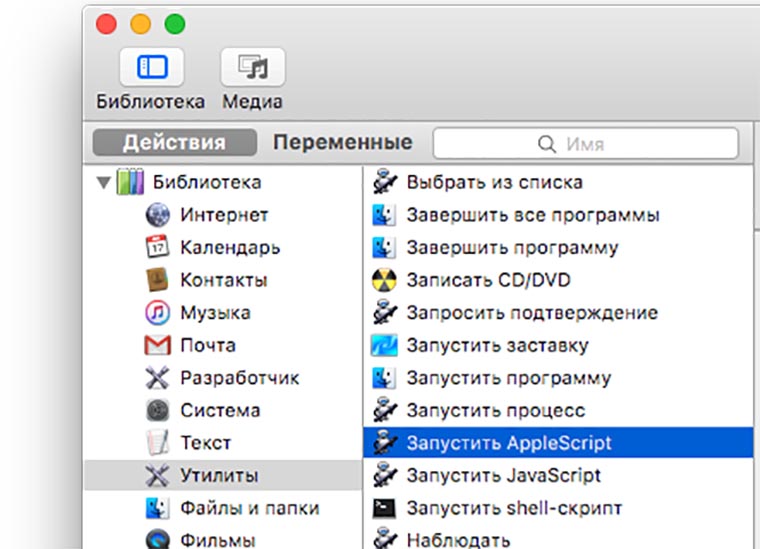Select the action 'Запросить подтверждение'
The height and width of the screenshot is (549, 760).
point(532,313)
